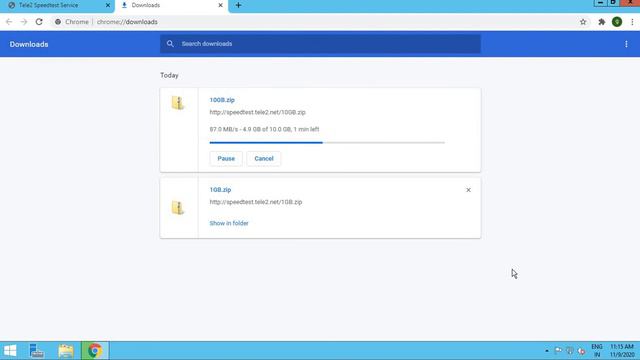Click the Action Center flag tray icon
Viewport: 640px width, 360px height.
click(558, 351)
